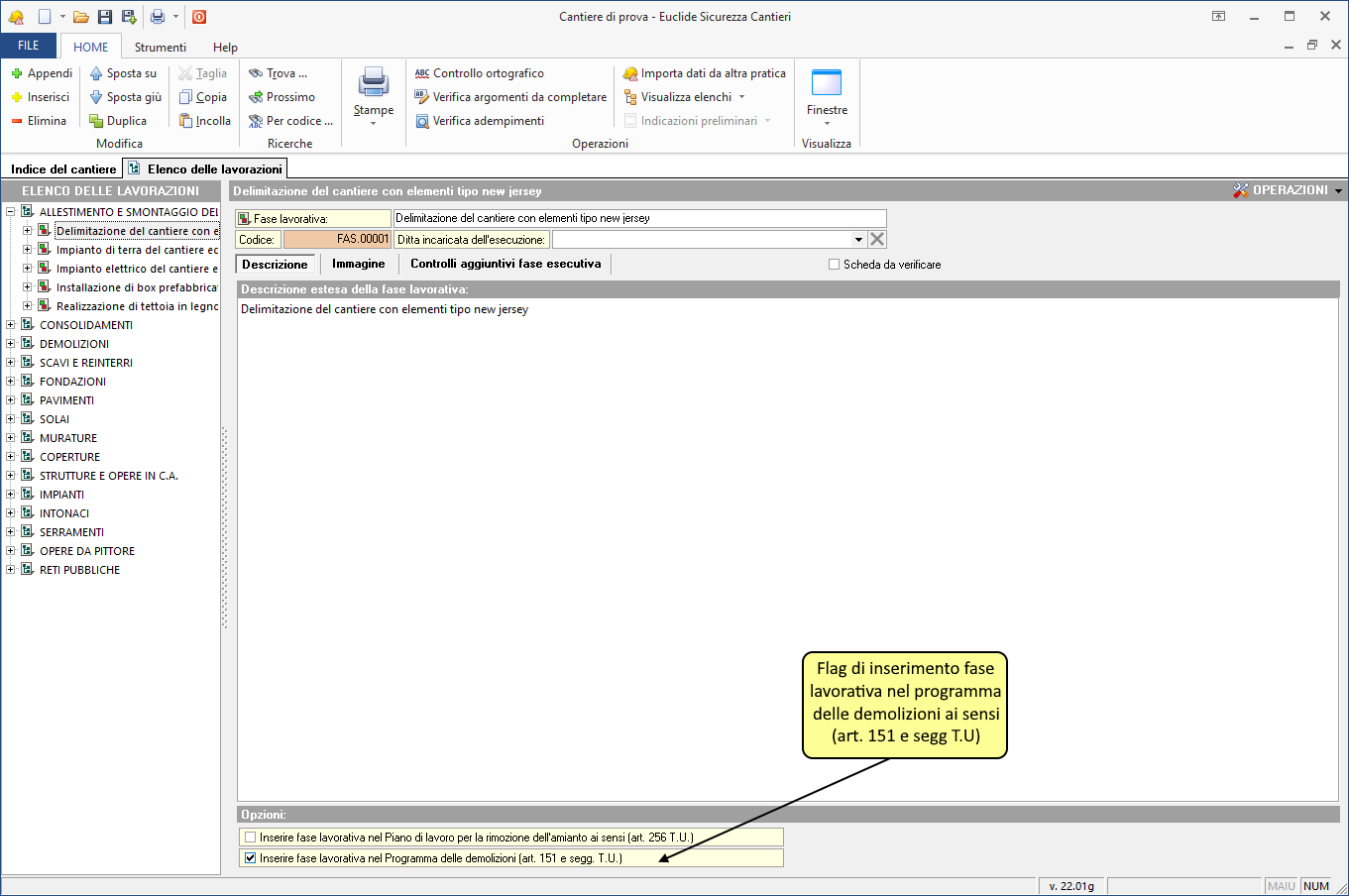Enable Scheda da verificare checkbox
This screenshot has width=1349, height=896.
point(835,265)
